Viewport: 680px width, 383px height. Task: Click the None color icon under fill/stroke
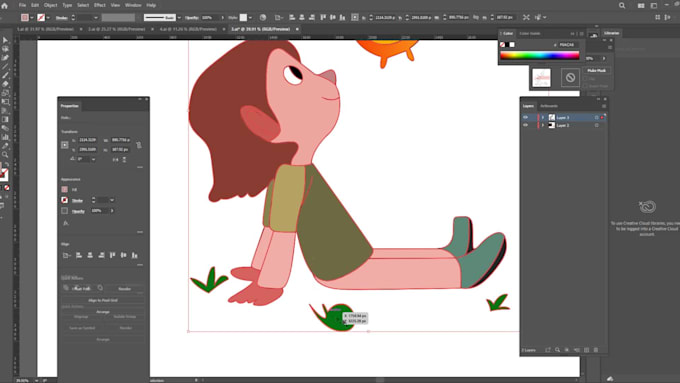coord(7,188)
